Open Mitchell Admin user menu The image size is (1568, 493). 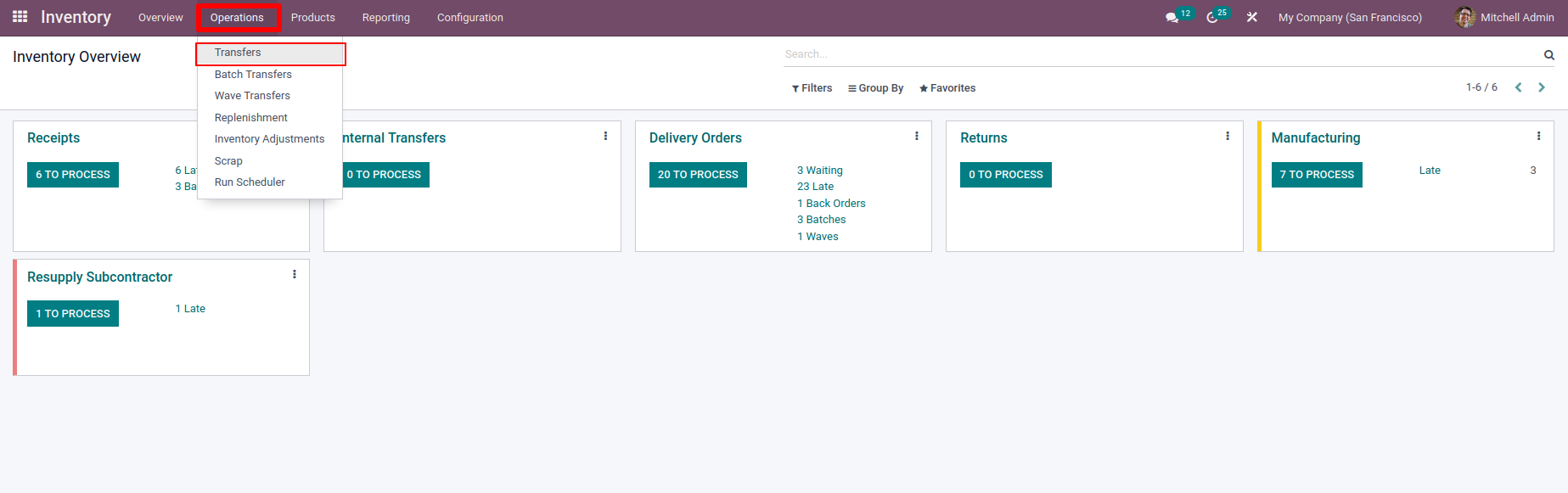tap(1504, 17)
